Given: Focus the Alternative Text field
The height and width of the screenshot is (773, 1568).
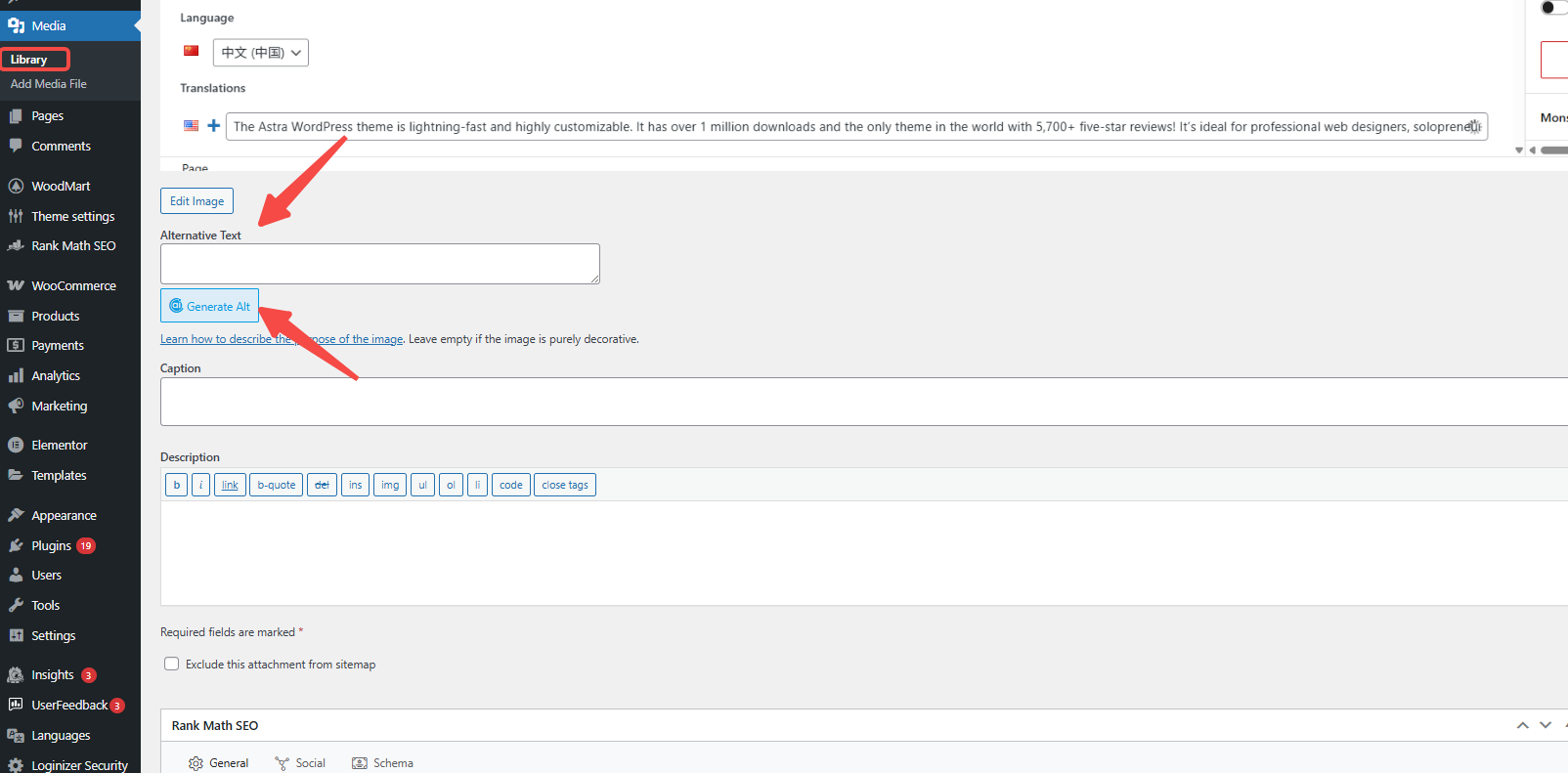Looking at the screenshot, I should (x=380, y=264).
